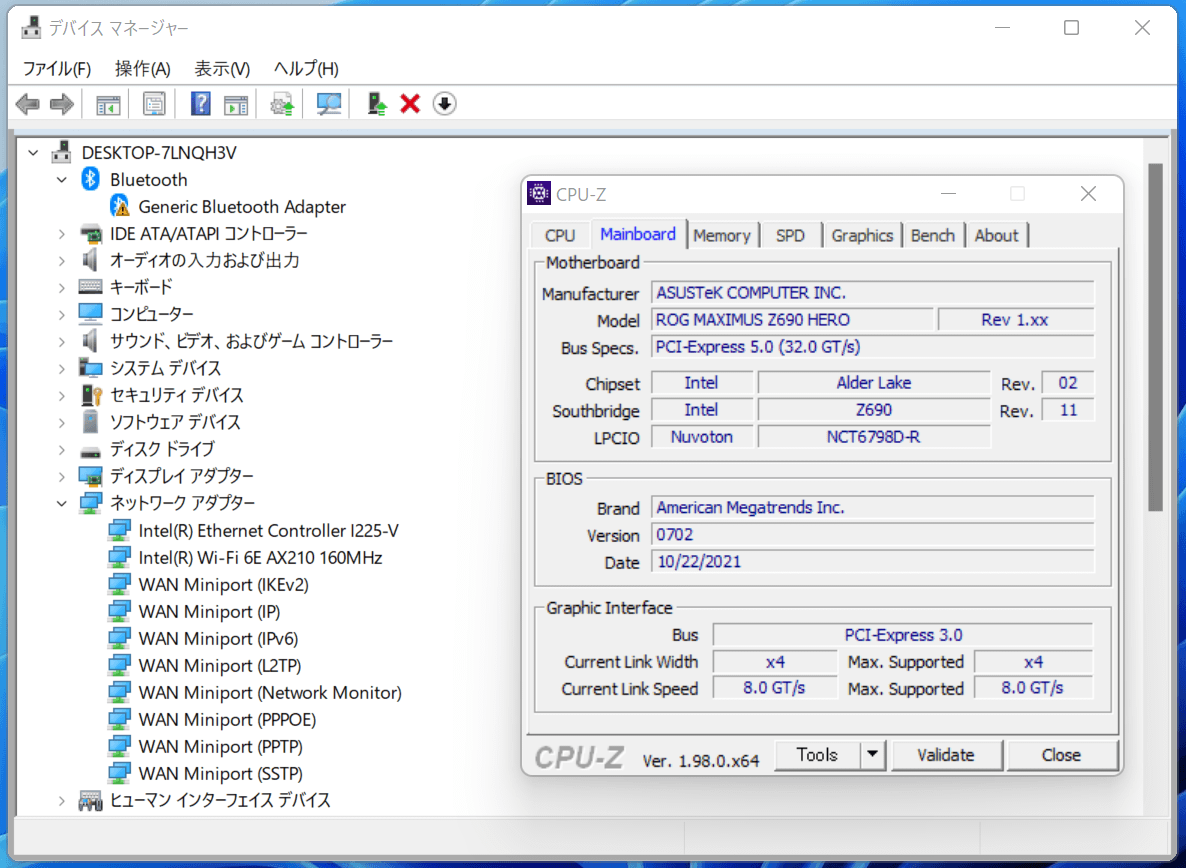Click the ヒューマン インターフェイス デバイス icon
This screenshot has height=868, width=1186.
pyautogui.click(x=91, y=800)
